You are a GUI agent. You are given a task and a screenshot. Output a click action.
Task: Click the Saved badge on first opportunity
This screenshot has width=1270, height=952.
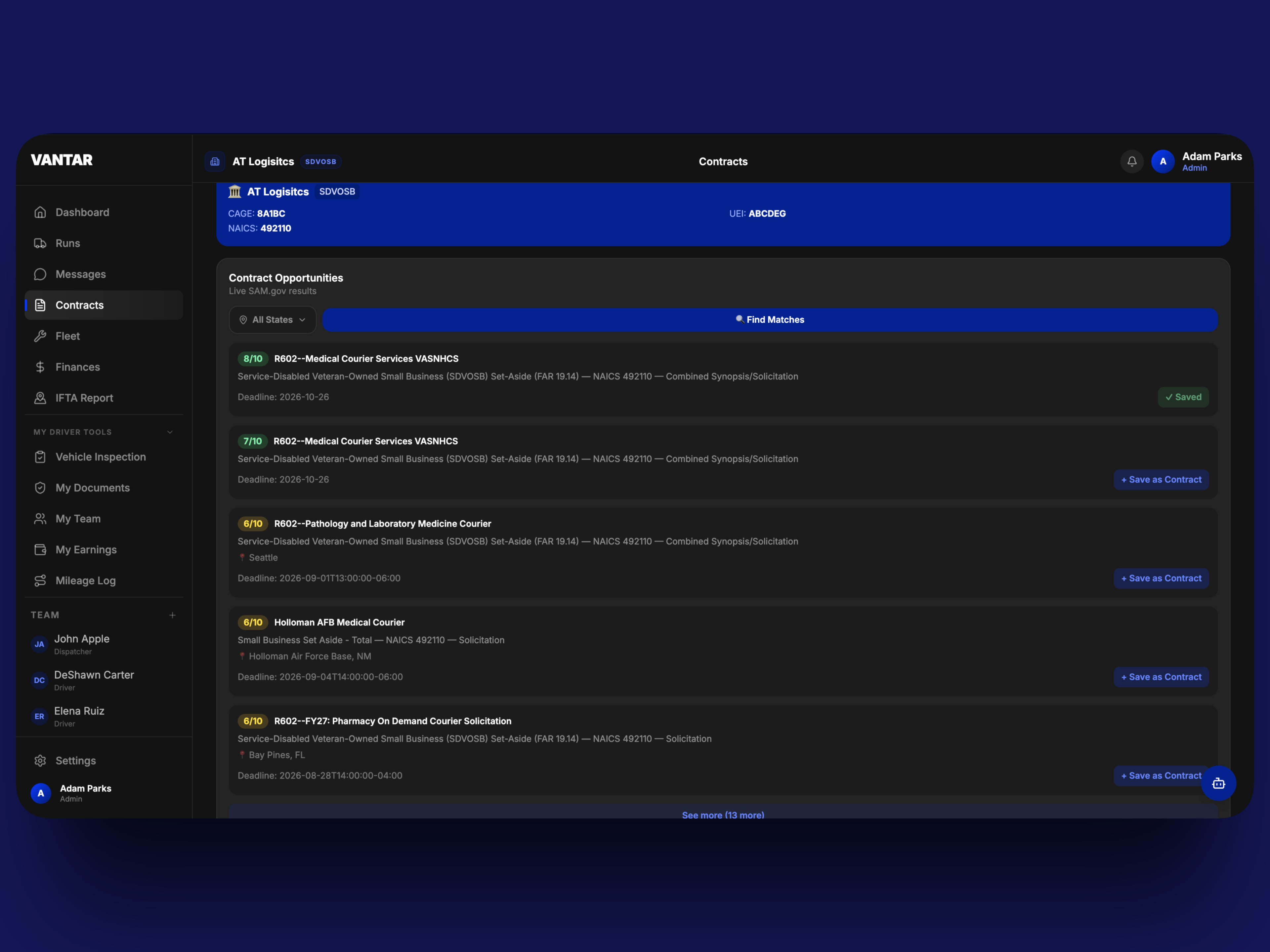[x=1183, y=397]
